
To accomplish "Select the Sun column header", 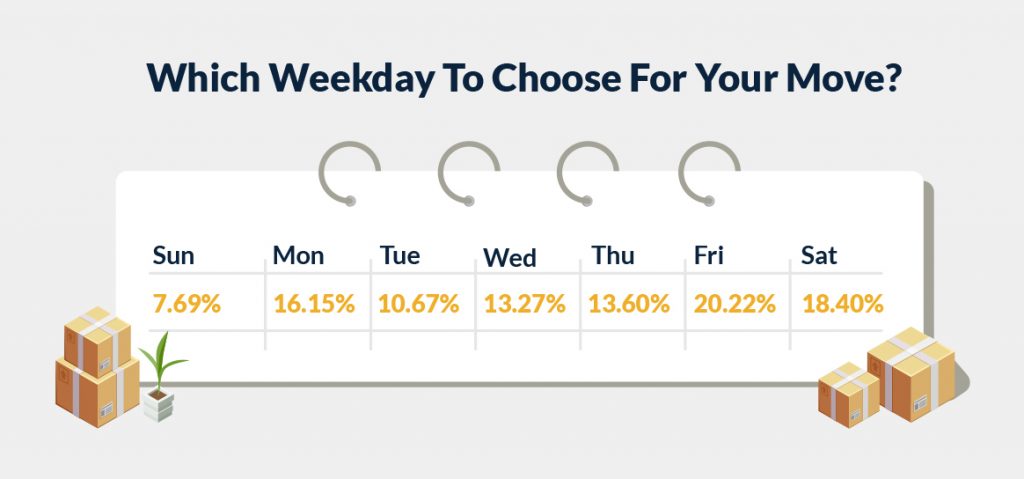I will tap(173, 255).
